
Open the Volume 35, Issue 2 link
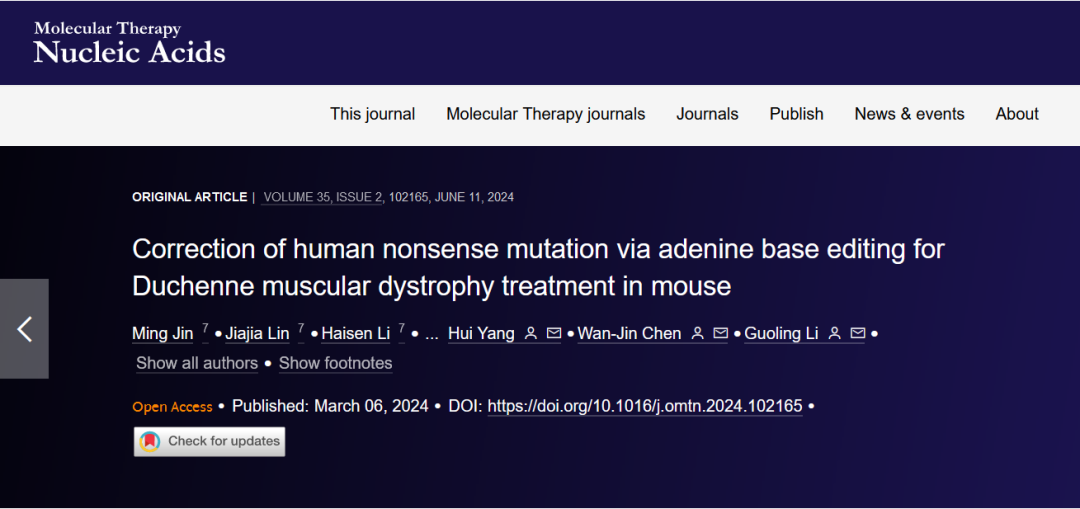coord(323,197)
